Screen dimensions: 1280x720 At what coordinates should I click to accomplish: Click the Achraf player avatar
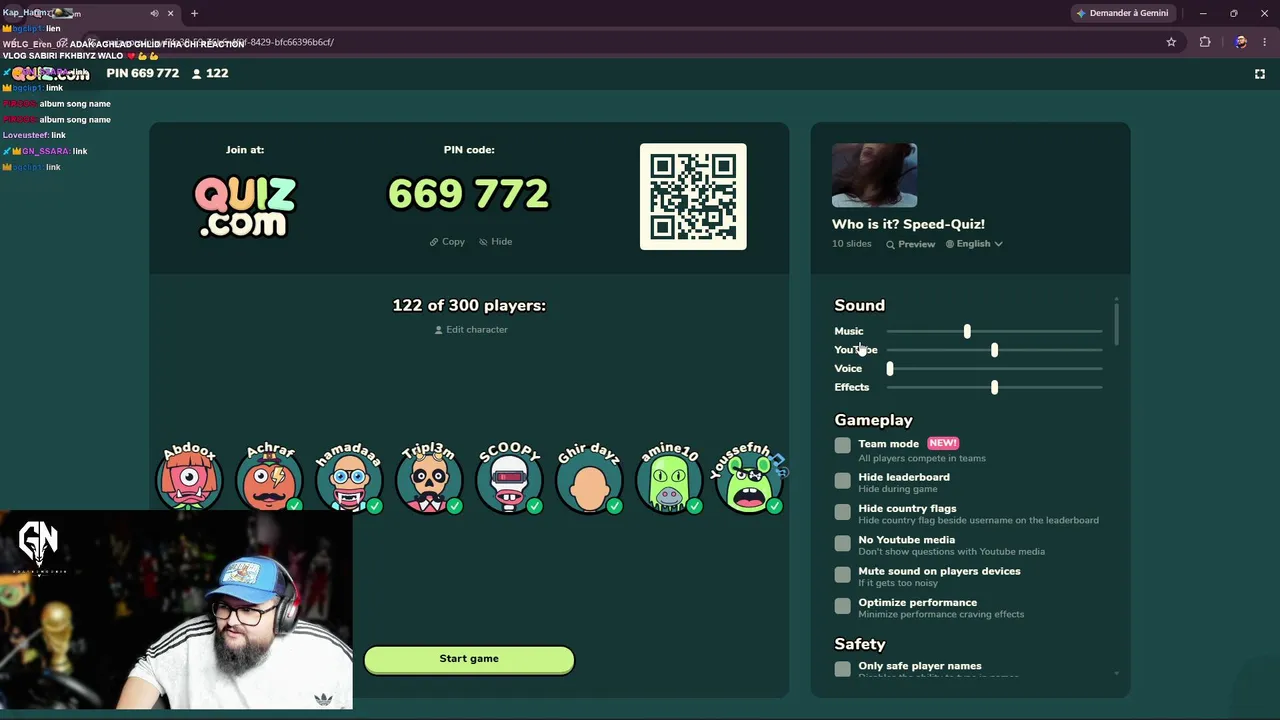pyautogui.click(x=269, y=480)
